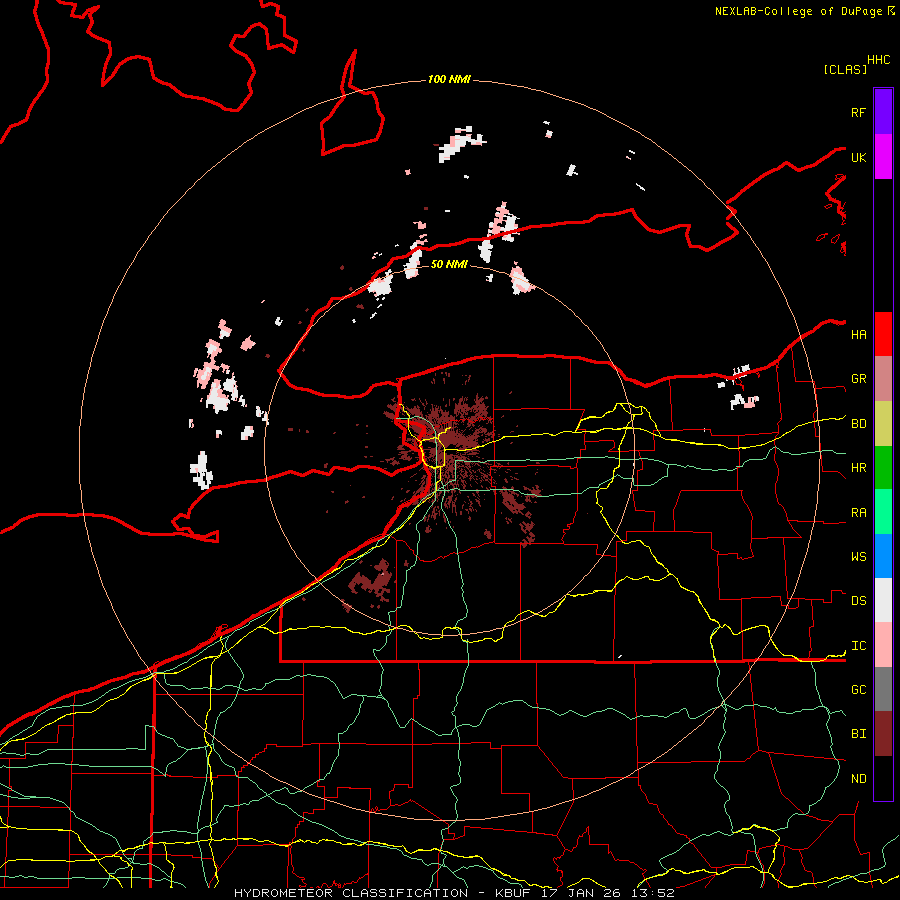This screenshot has height=900, width=900.
Task: Click the HYDROMETEOR CLASSIFICATION title text
Action: pyautogui.click(x=351, y=893)
